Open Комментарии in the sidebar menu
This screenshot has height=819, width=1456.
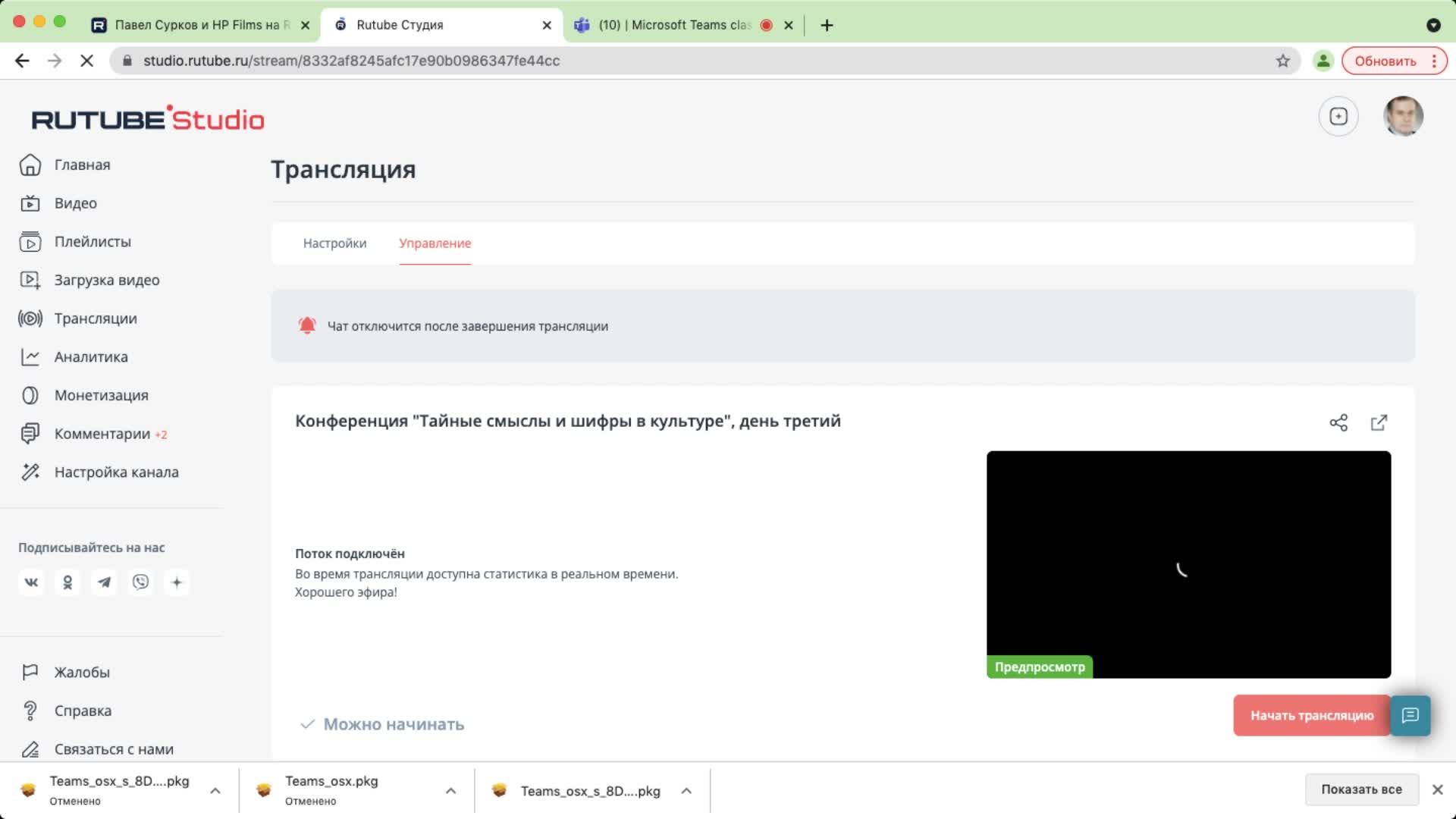point(102,434)
